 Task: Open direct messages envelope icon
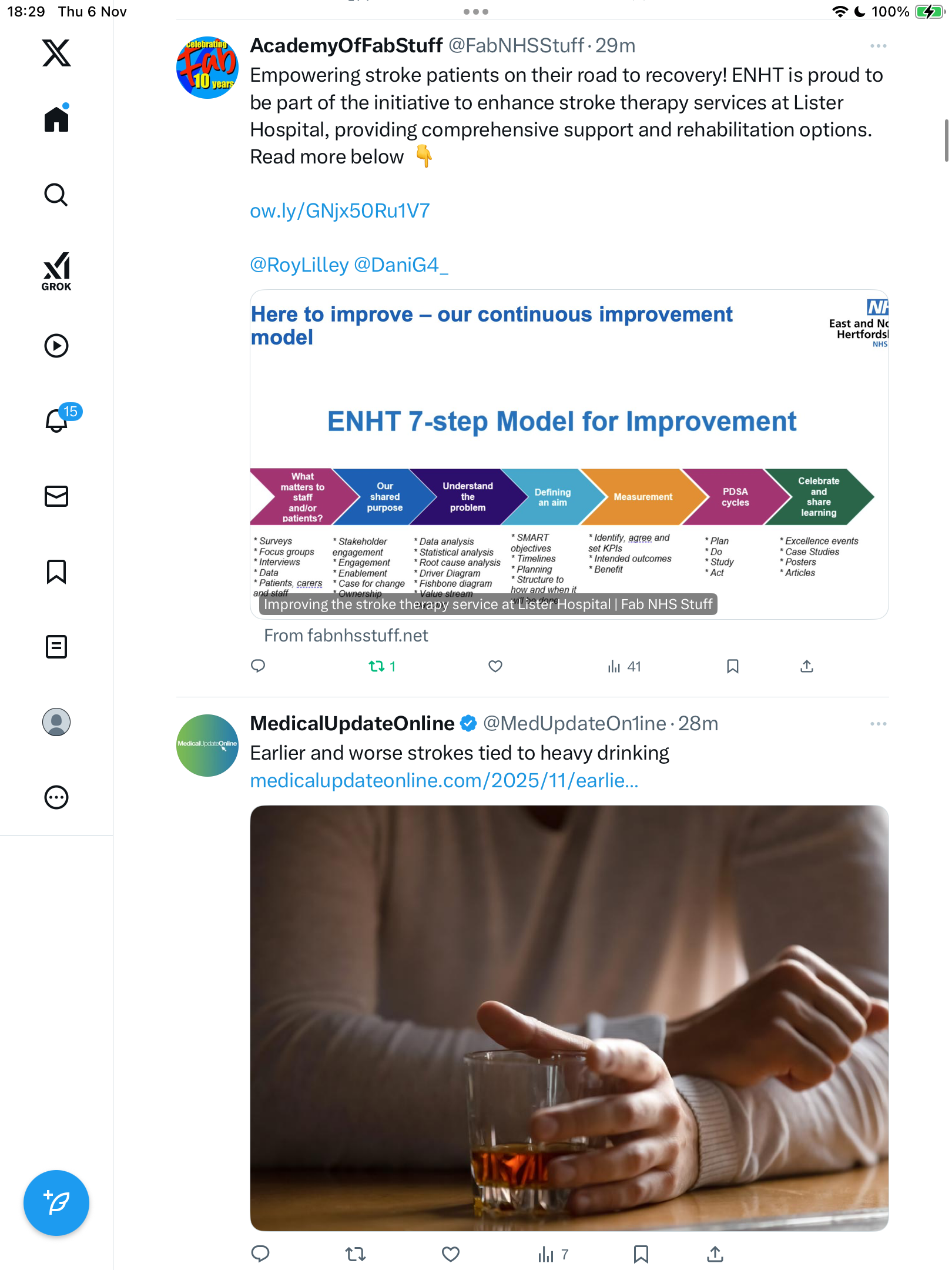coord(56,496)
